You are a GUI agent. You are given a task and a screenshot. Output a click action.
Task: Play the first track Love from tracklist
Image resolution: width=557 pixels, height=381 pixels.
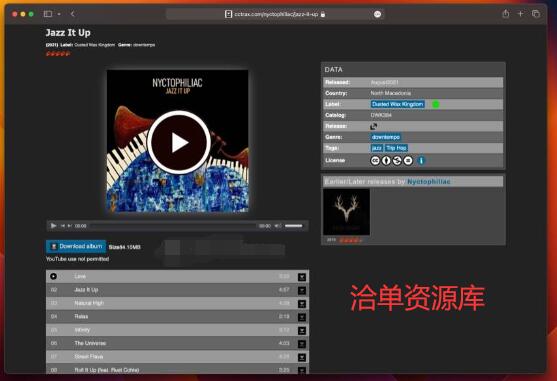click(x=53, y=276)
